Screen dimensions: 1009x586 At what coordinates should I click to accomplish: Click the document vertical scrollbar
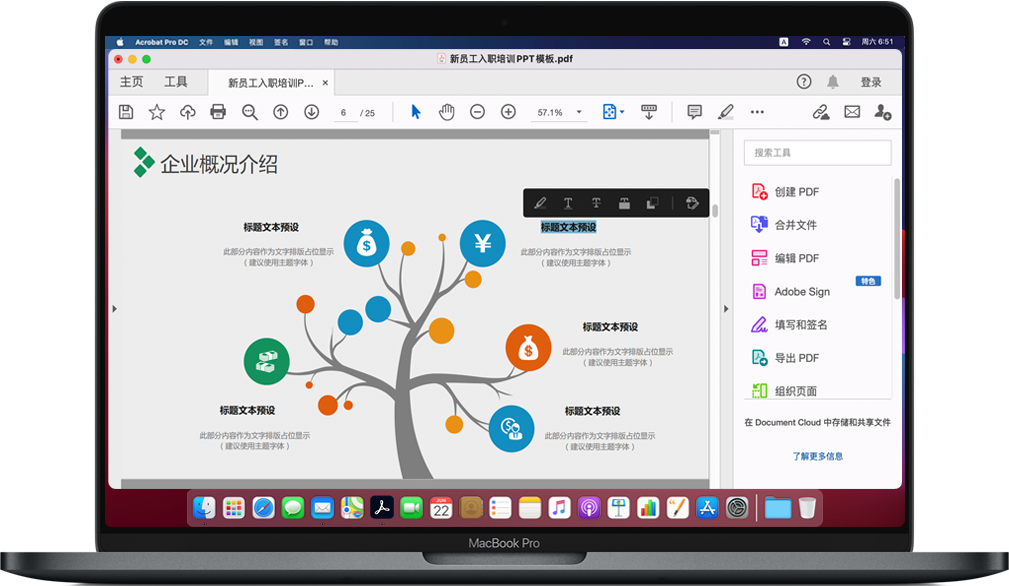coord(714,210)
